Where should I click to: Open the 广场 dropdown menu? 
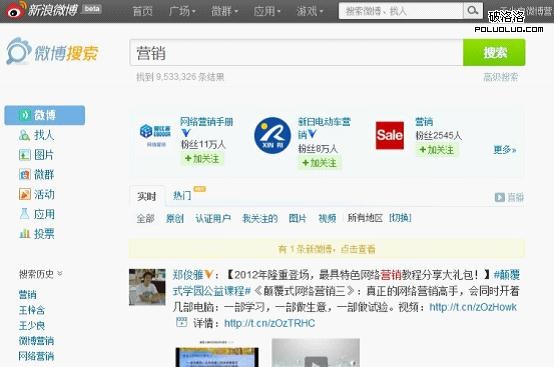point(182,11)
